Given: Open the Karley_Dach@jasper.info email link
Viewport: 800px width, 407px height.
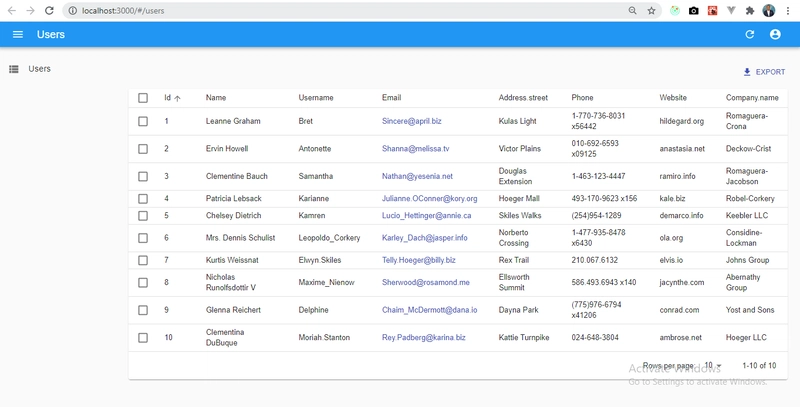Looking at the screenshot, I should pos(424,238).
